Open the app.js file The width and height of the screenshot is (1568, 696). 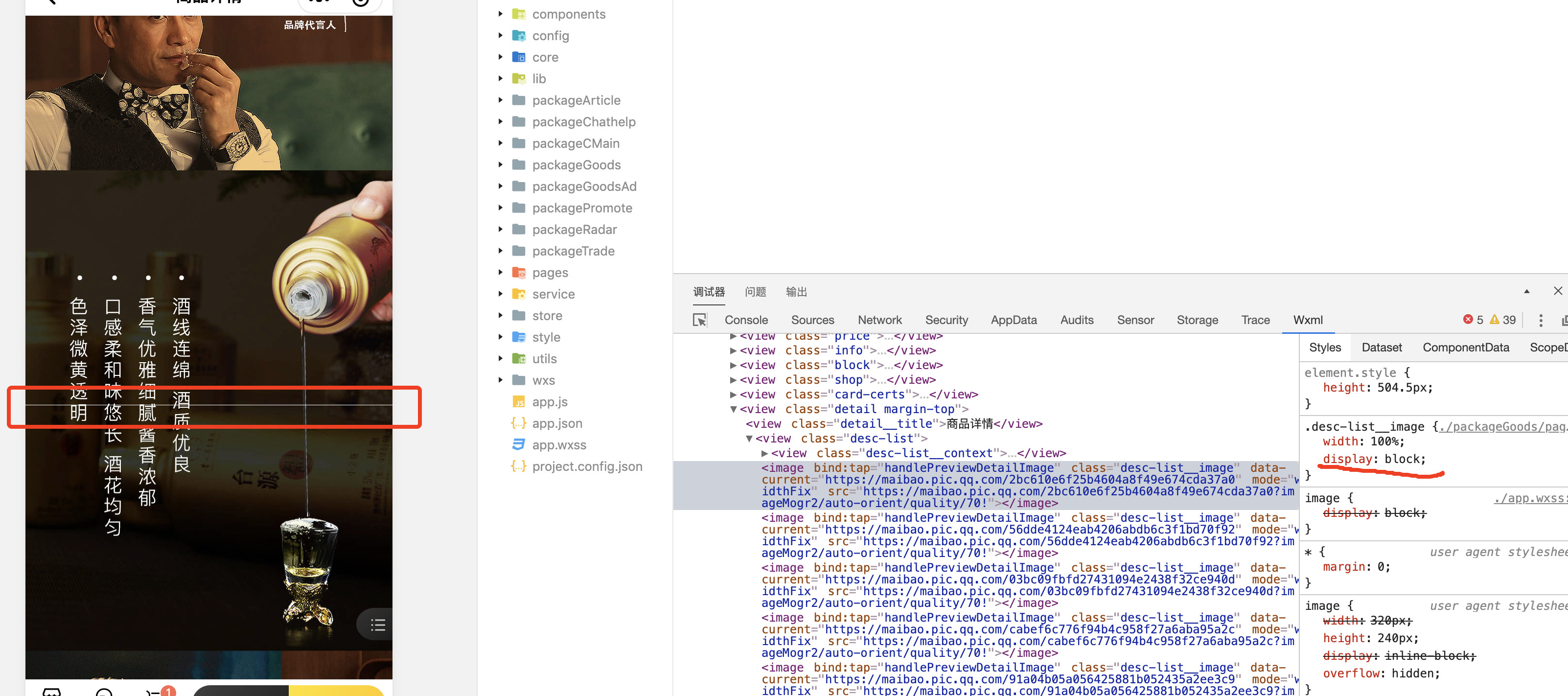pyautogui.click(x=549, y=401)
